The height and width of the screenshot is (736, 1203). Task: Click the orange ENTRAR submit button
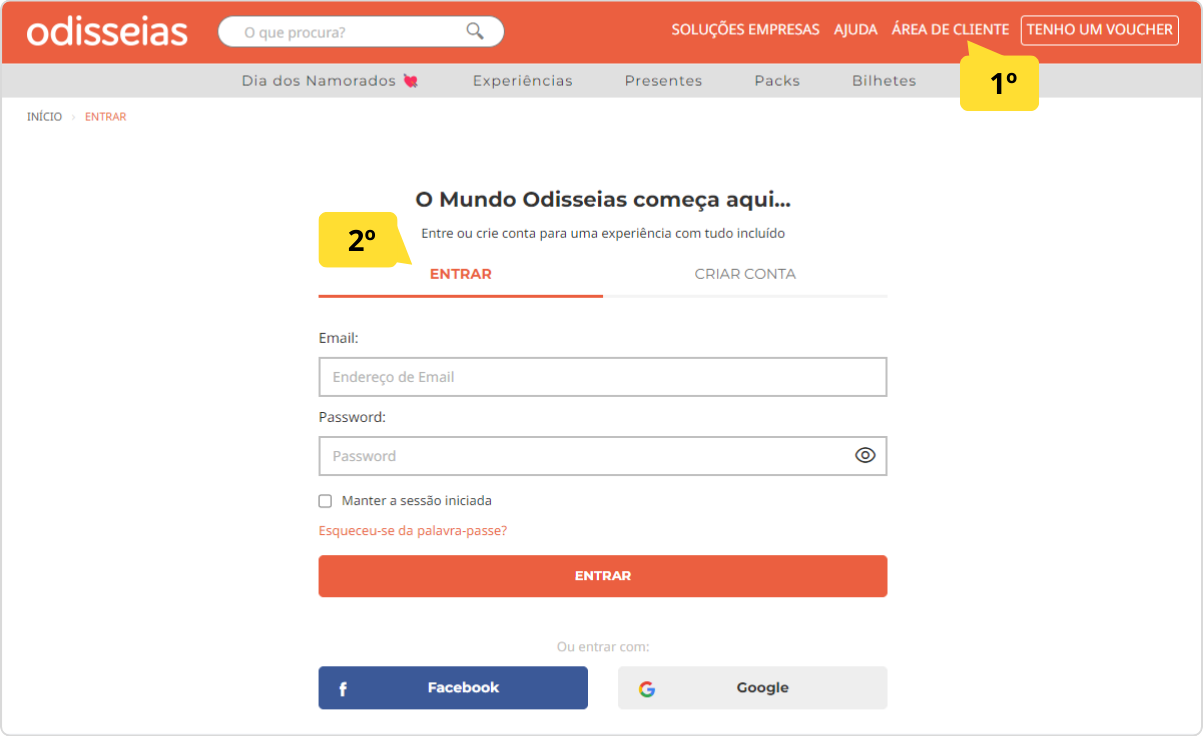603,576
